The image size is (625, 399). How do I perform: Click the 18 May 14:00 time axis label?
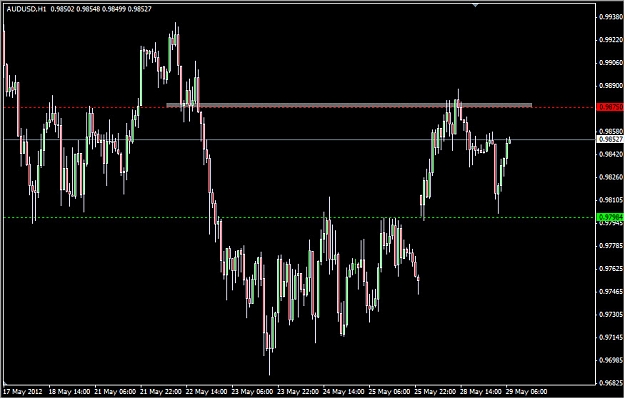coord(70,391)
